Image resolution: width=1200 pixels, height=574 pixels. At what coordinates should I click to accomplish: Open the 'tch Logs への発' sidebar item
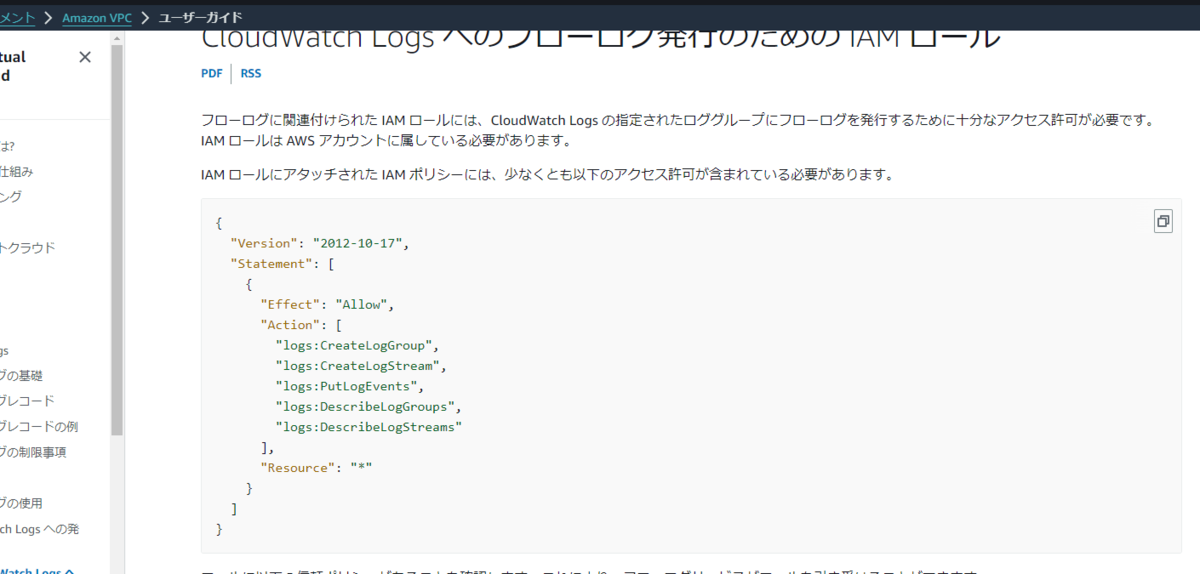(40, 528)
